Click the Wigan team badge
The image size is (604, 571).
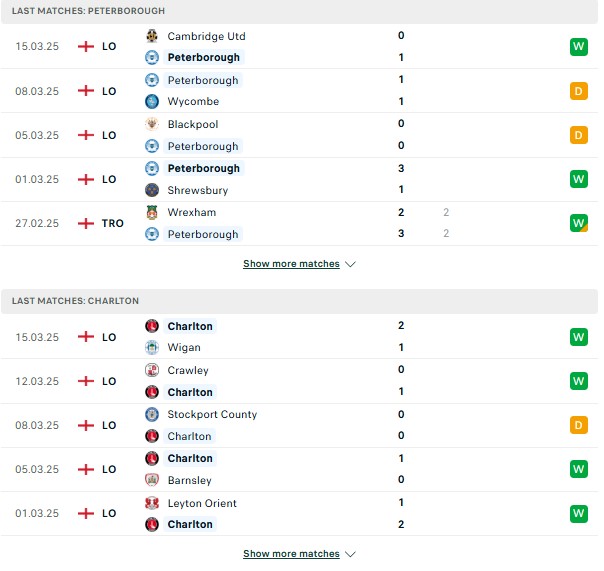[x=152, y=348]
